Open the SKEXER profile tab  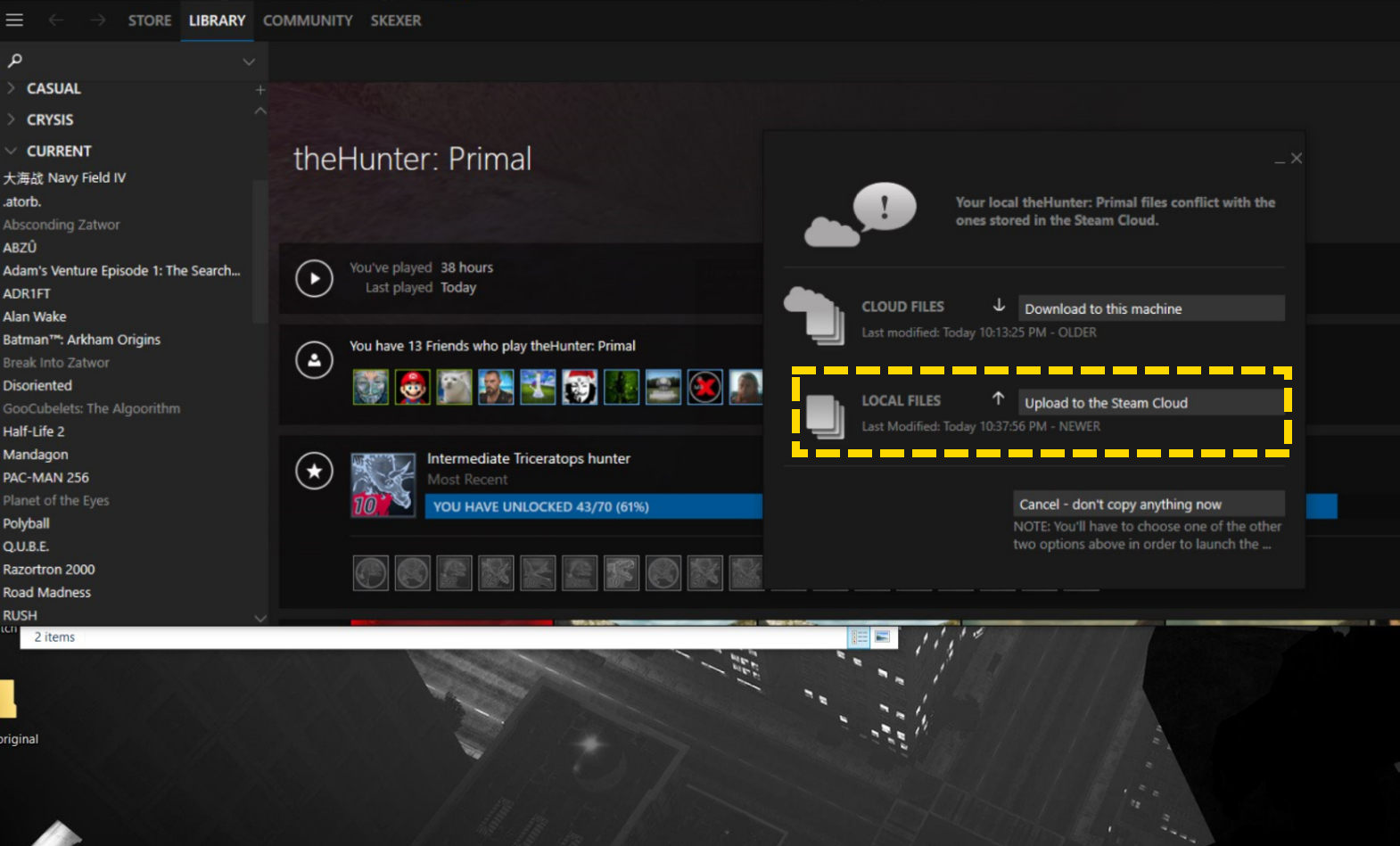click(x=396, y=21)
